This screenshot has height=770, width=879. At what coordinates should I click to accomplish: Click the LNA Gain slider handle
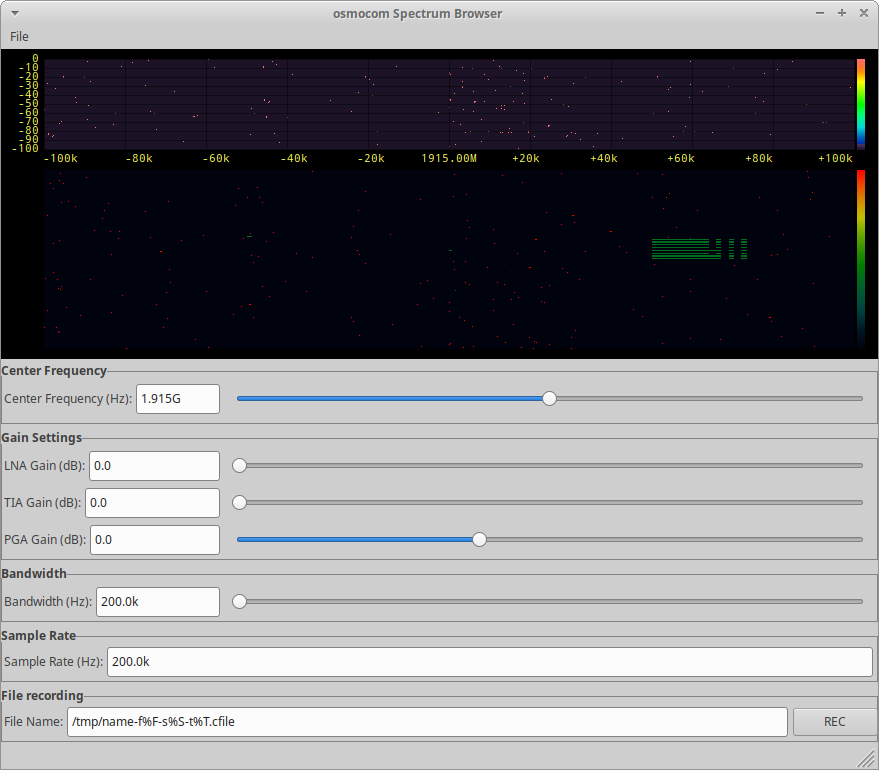tap(239, 466)
